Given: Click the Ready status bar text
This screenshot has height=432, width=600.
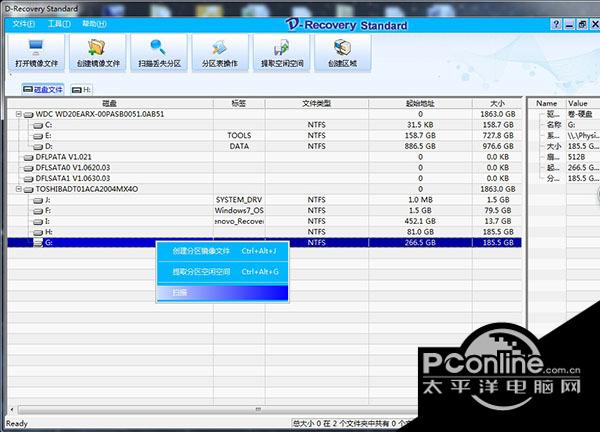Looking at the screenshot, I should pyautogui.click(x=16, y=424).
